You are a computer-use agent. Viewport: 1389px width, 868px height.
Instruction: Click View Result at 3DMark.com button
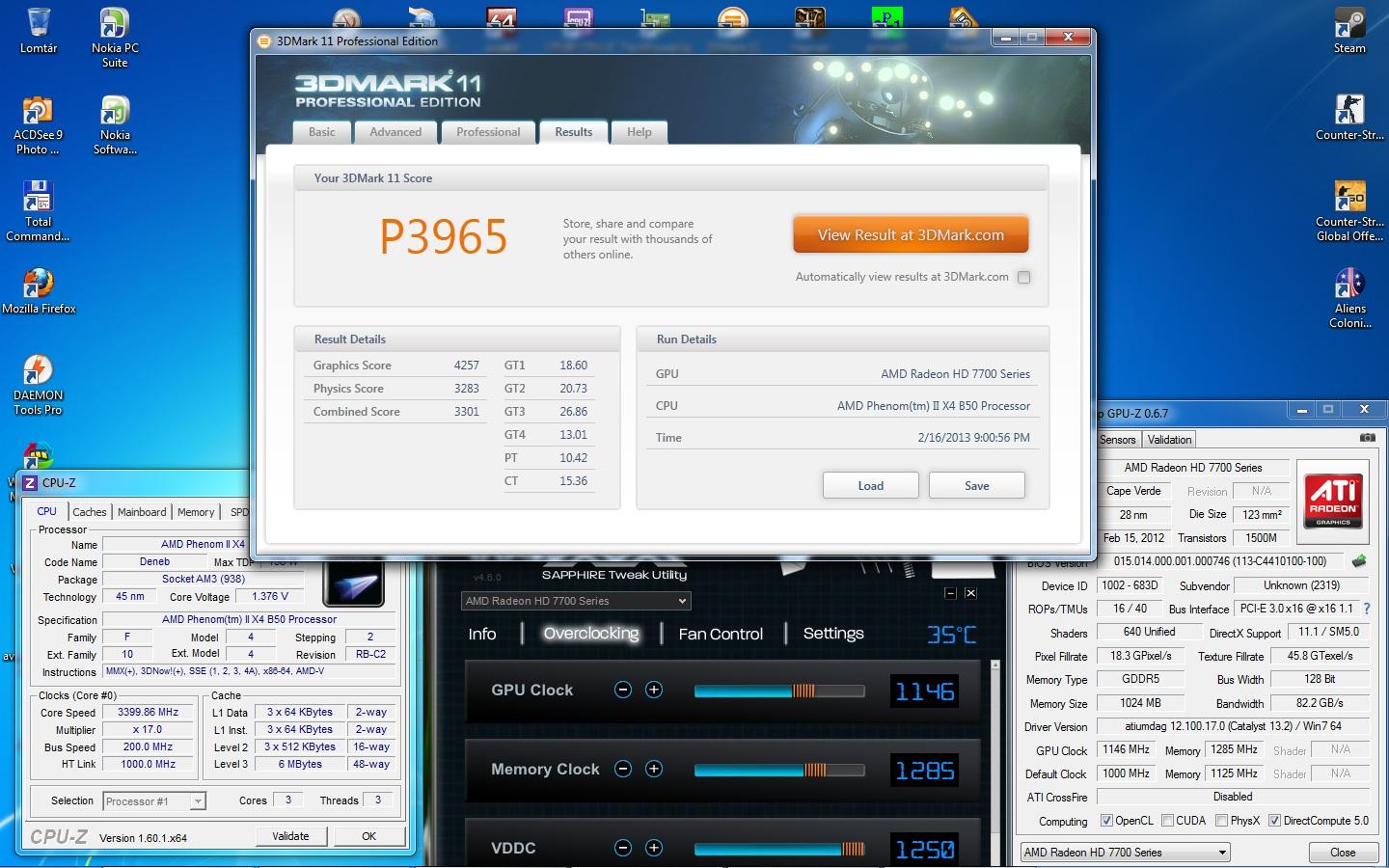click(911, 234)
